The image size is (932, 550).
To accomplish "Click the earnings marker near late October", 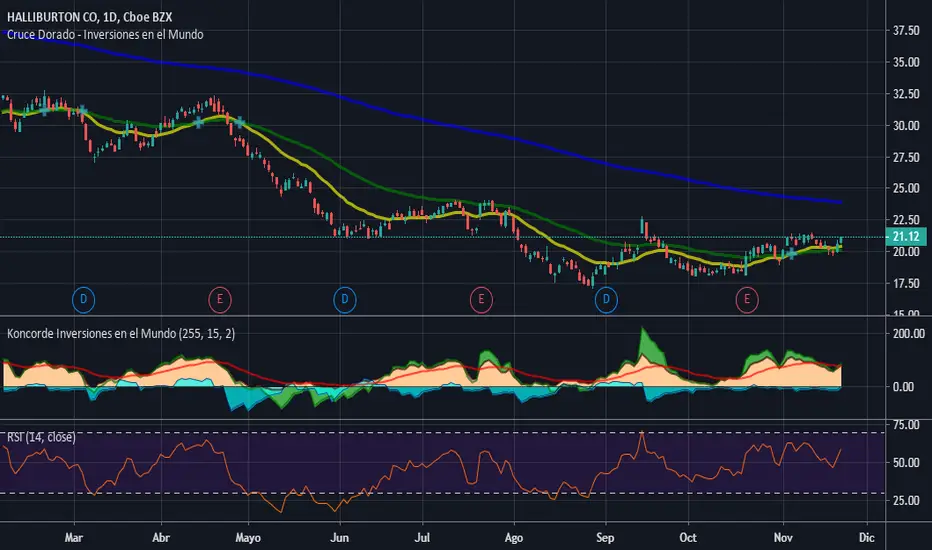I will coord(747,299).
